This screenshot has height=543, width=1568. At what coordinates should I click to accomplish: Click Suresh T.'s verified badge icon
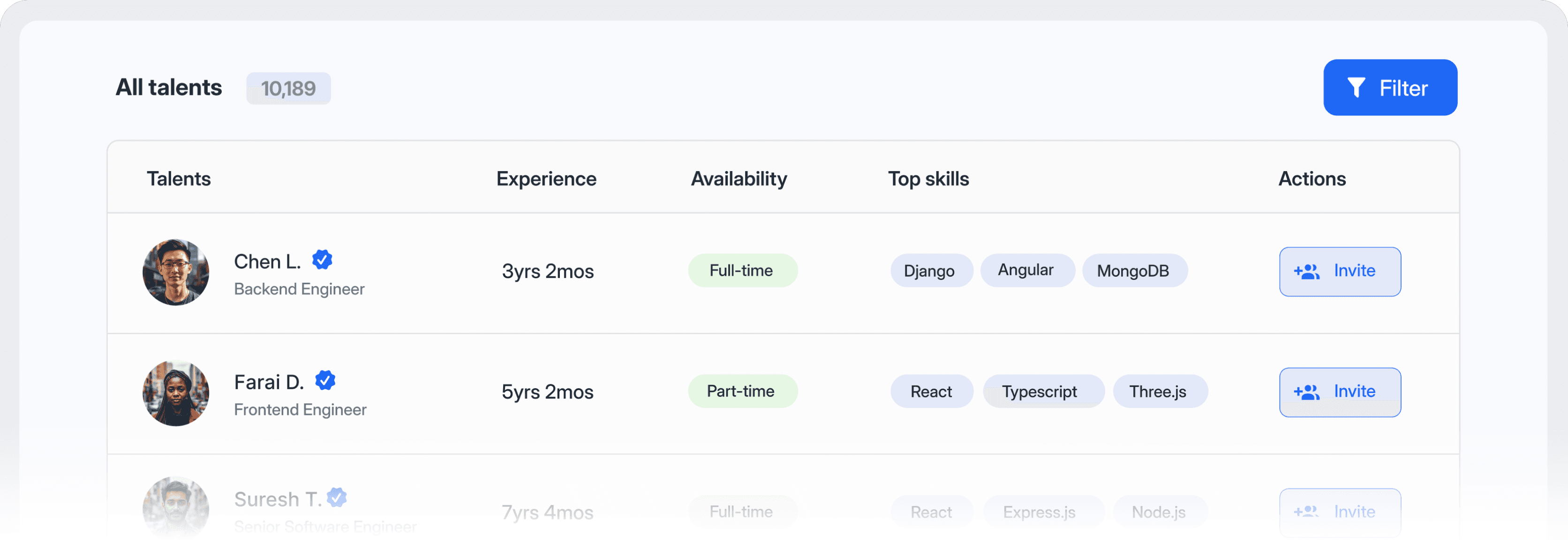[x=337, y=498]
